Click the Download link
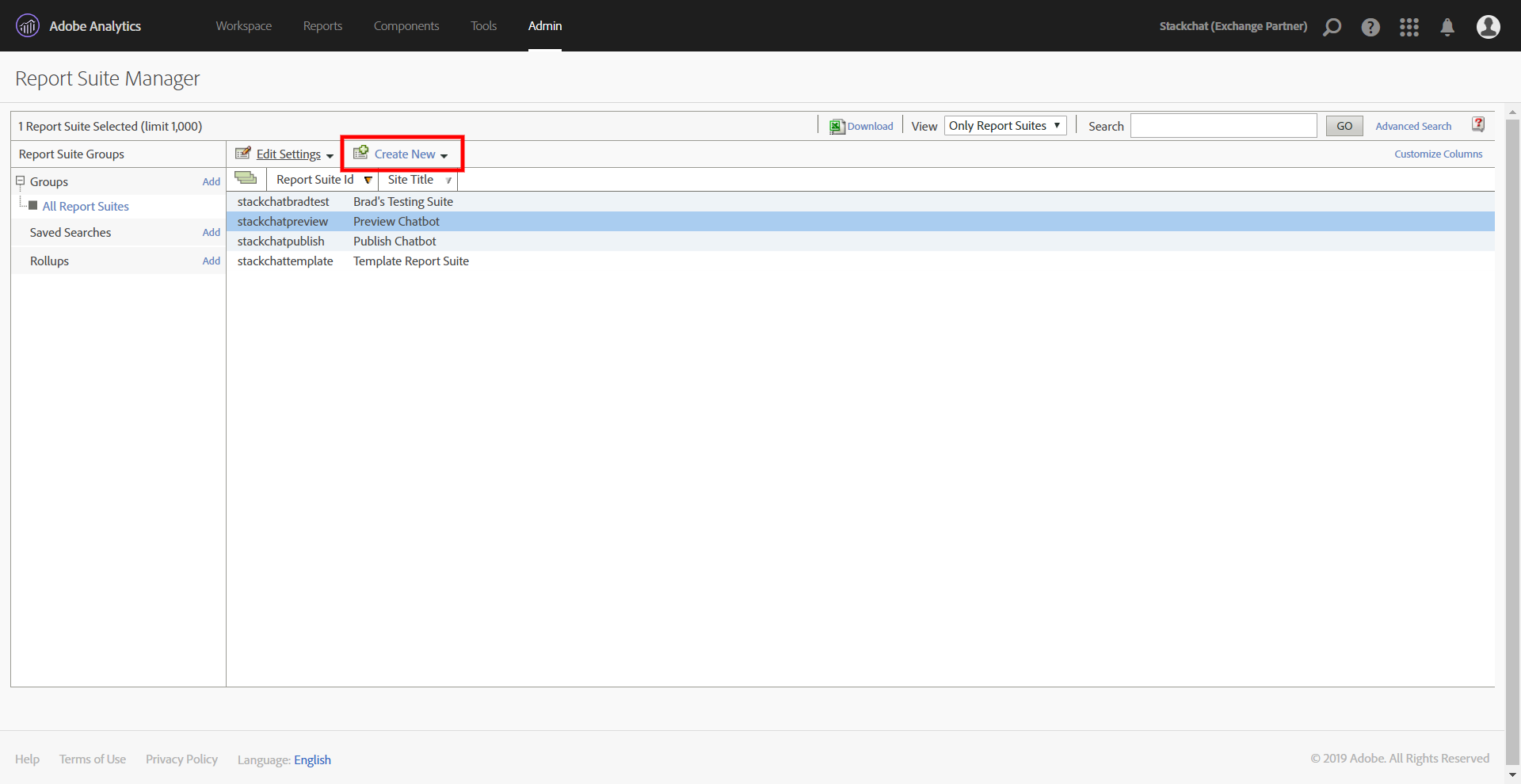 870,127
